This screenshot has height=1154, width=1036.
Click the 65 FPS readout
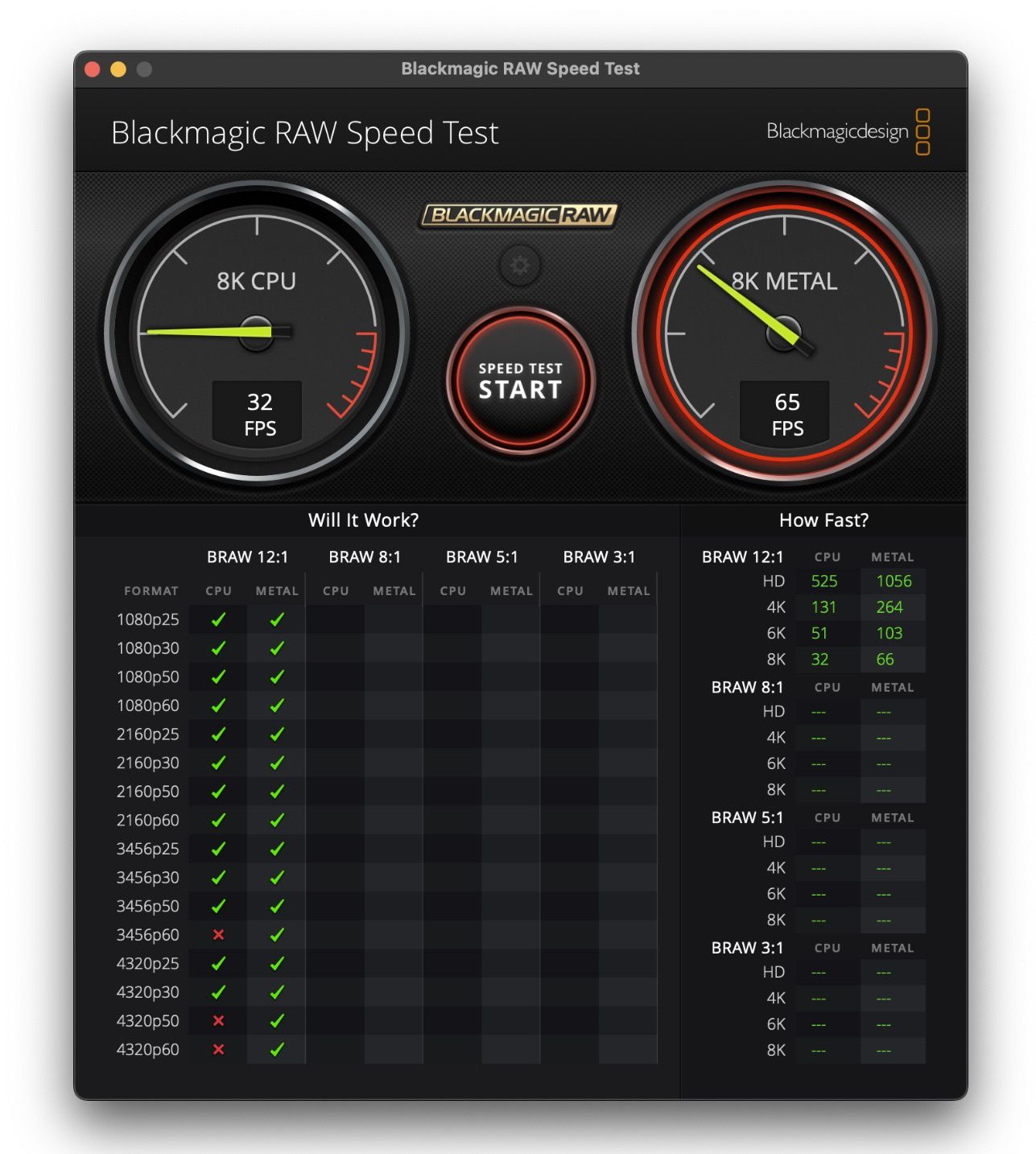click(x=786, y=414)
